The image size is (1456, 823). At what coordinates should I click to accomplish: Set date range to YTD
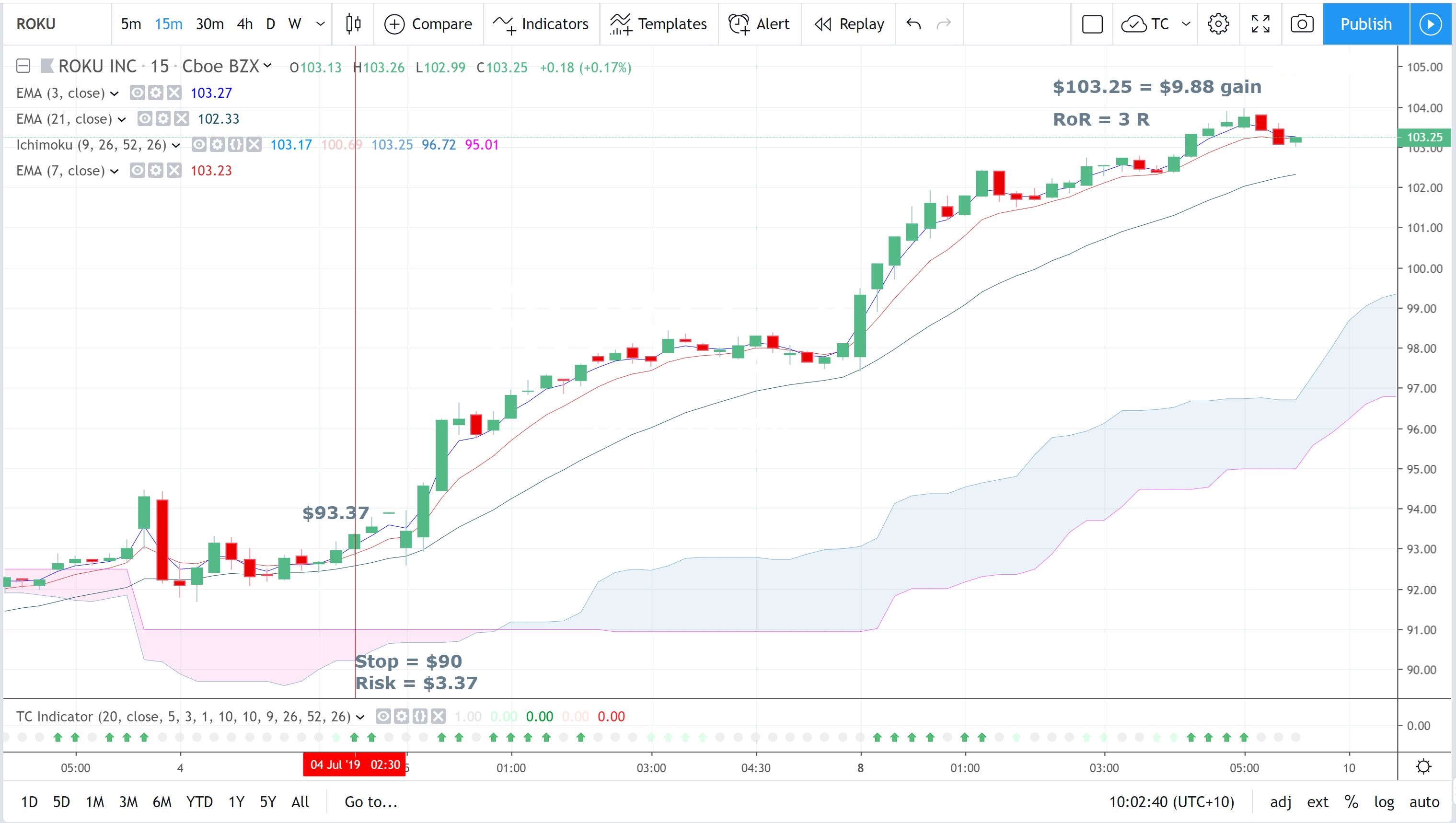click(x=199, y=802)
